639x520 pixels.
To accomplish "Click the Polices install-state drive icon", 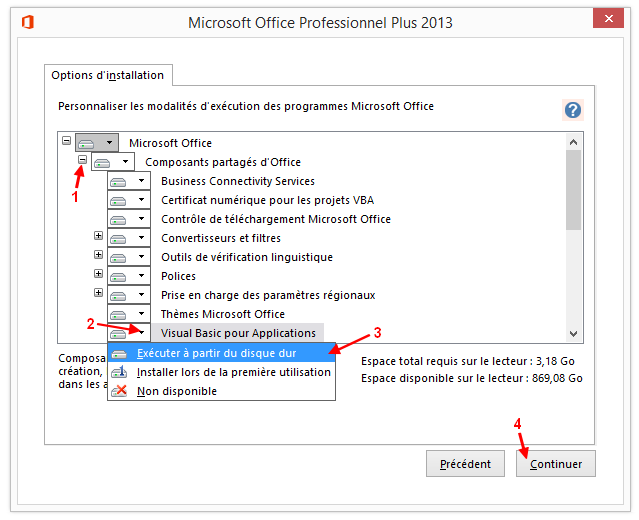I will 119,276.
